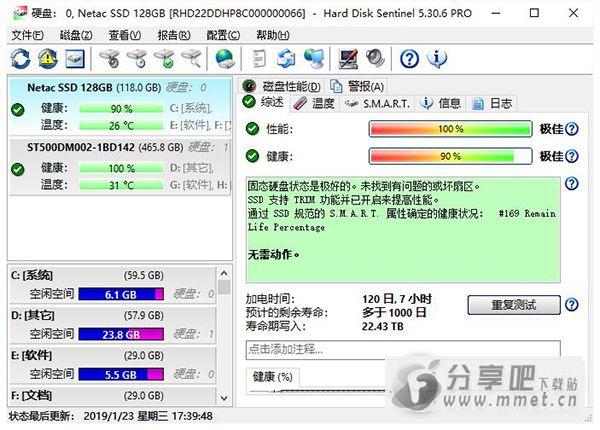
Task: Click the 性能 100% gradient bar
Action: click(450, 129)
